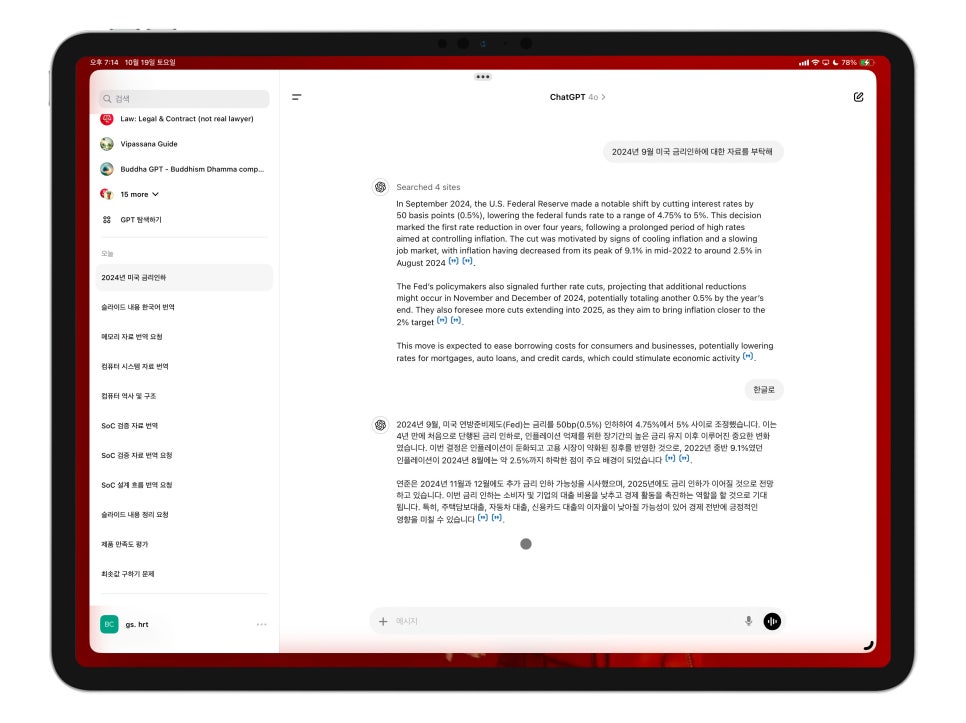Tap the plus attachment icon in message bar

(383, 621)
